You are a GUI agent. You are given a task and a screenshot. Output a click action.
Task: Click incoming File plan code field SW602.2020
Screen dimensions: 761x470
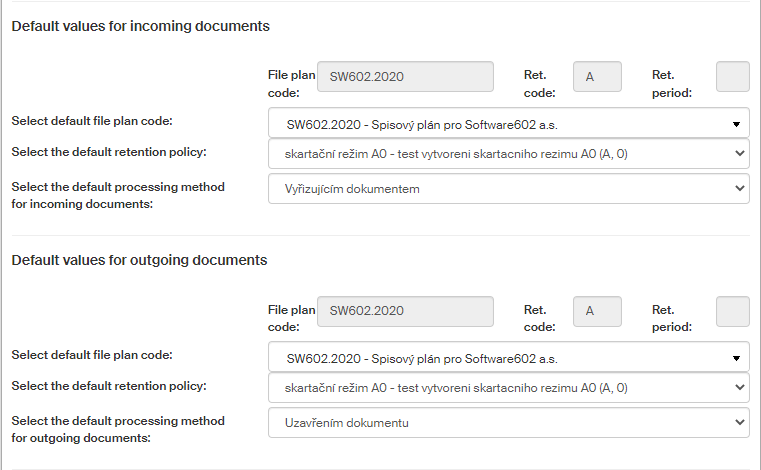tap(405, 77)
